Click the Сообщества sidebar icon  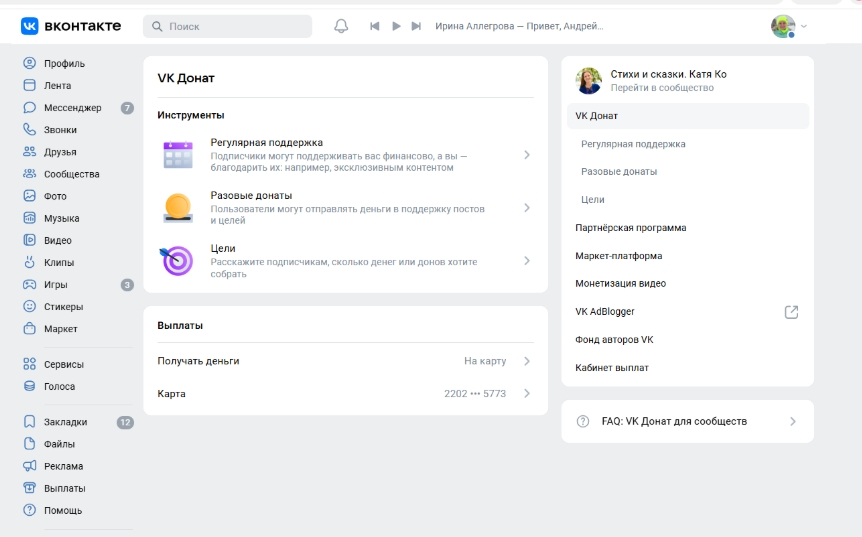point(29,174)
